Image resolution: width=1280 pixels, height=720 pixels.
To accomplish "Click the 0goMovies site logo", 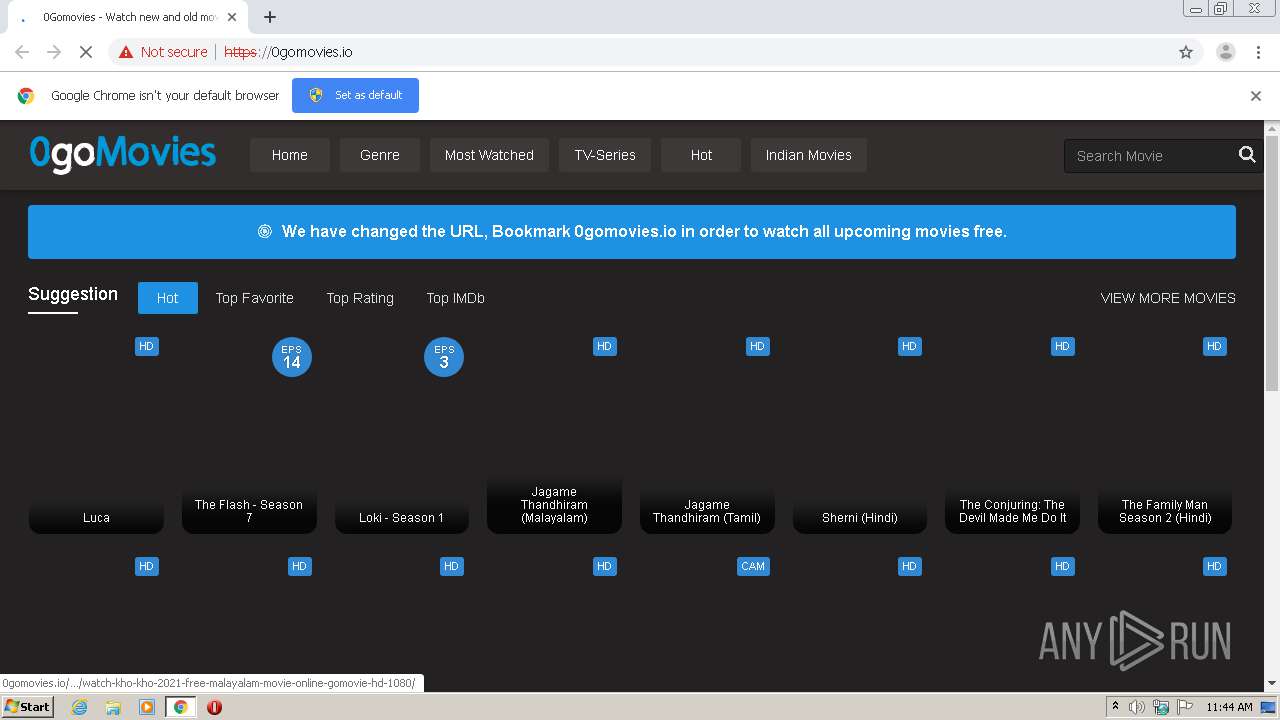I will point(123,155).
